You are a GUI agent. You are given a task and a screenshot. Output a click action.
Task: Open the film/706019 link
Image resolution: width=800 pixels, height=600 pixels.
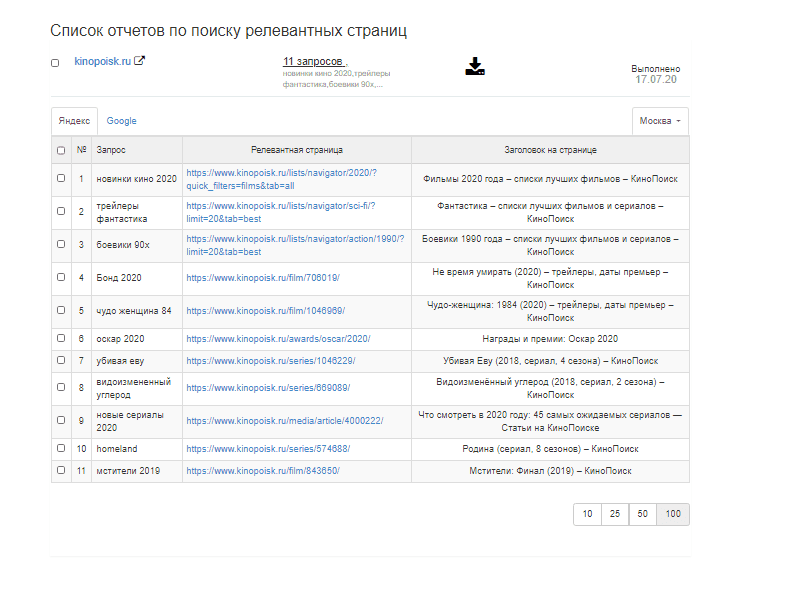click(263, 278)
